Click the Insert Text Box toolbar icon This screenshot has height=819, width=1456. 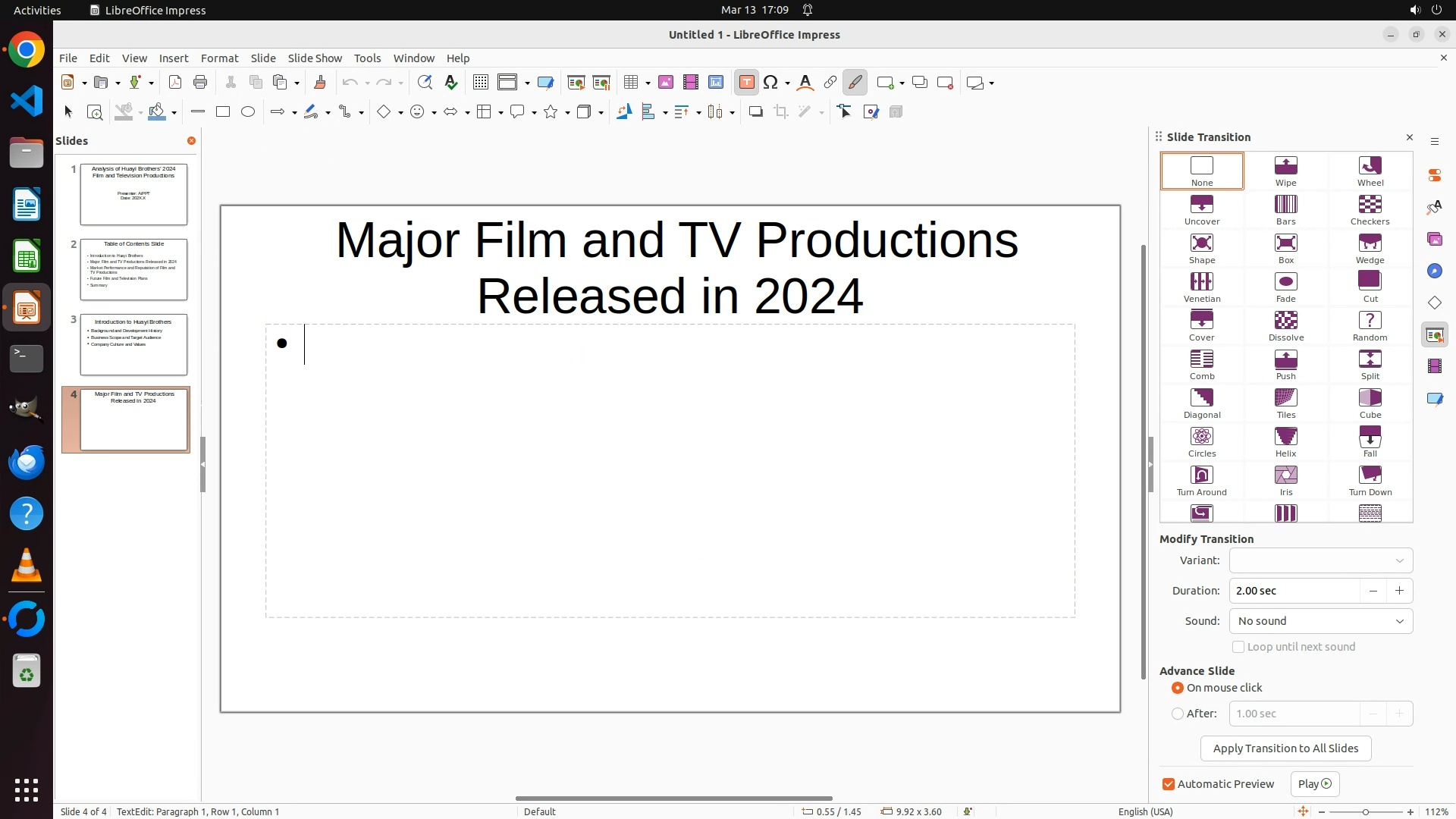tap(746, 83)
